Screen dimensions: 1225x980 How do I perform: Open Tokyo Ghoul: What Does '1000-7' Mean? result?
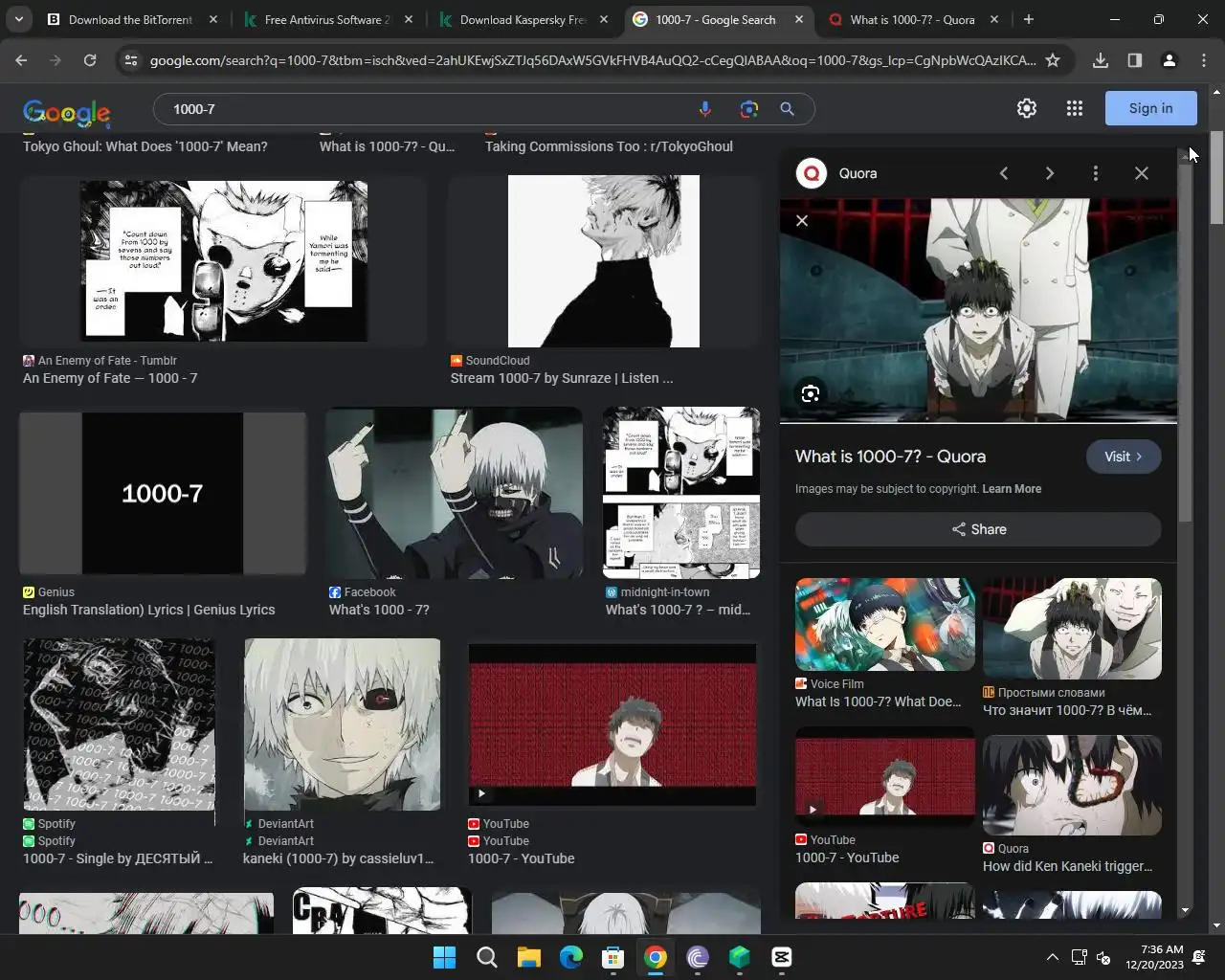pyautogui.click(x=145, y=146)
